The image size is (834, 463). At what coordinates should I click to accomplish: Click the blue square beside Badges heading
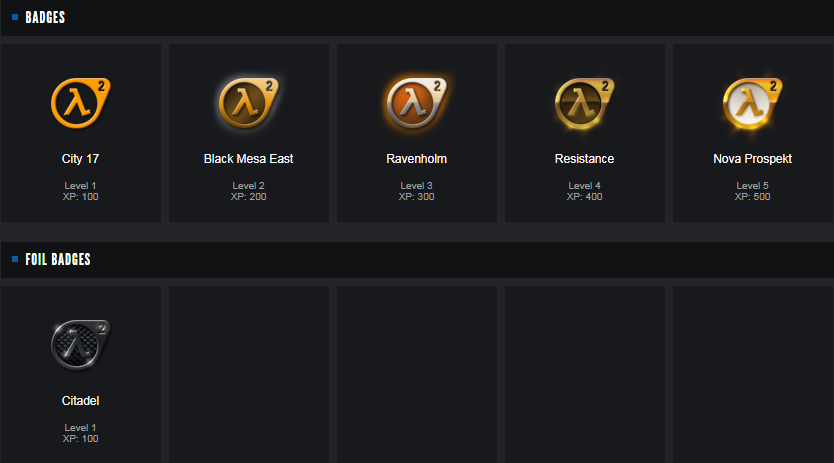(15, 17)
